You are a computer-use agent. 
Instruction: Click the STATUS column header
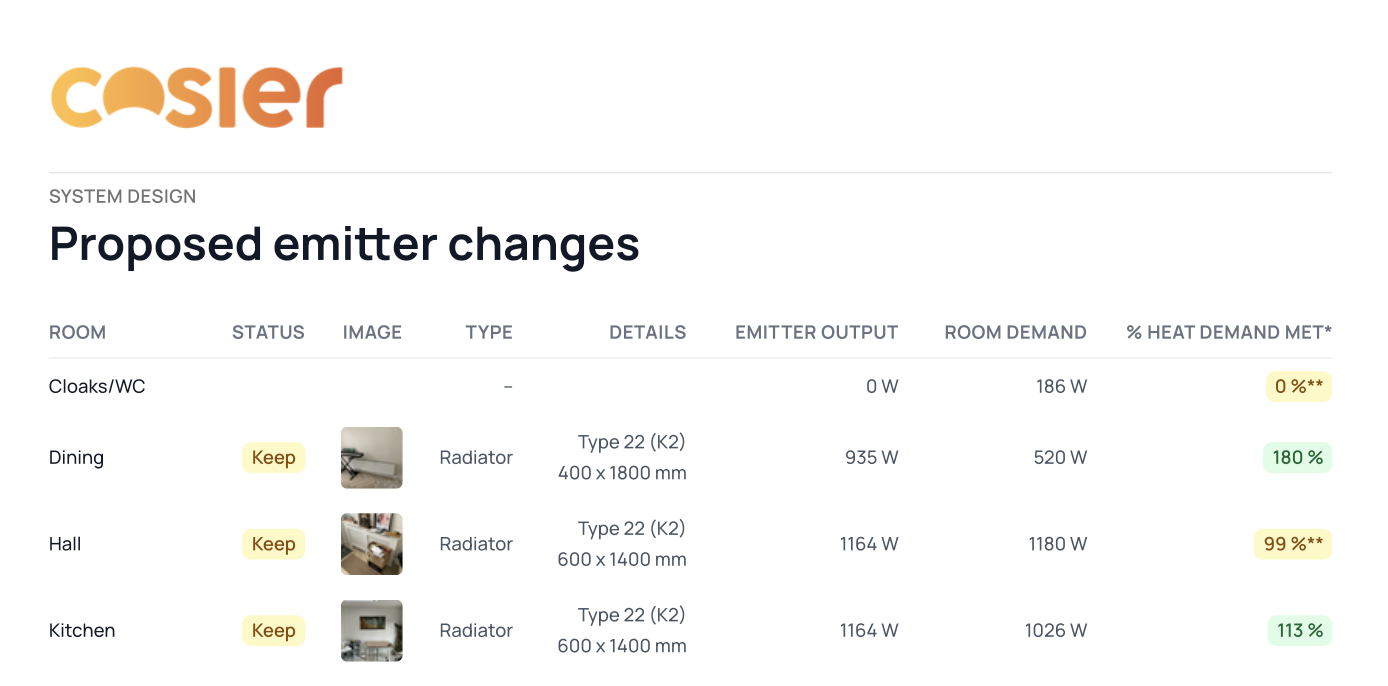pos(268,333)
